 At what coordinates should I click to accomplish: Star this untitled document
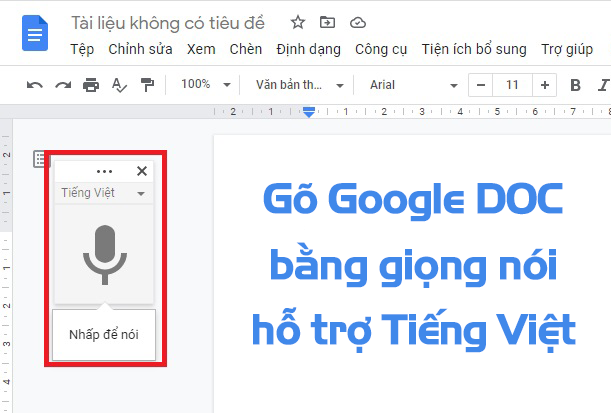coord(298,23)
